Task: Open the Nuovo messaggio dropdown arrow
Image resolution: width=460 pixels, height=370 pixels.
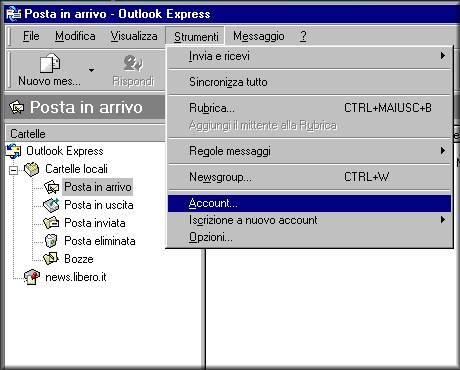Action: pyautogui.click(x=91, y=70)
